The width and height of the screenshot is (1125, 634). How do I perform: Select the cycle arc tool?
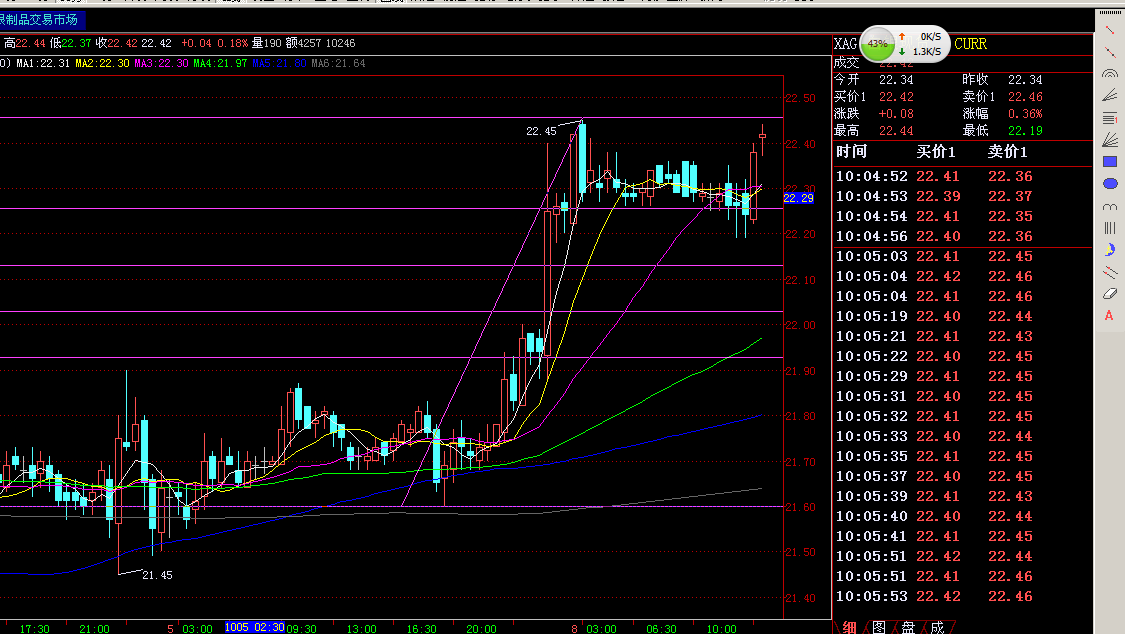pos(1109,206)
